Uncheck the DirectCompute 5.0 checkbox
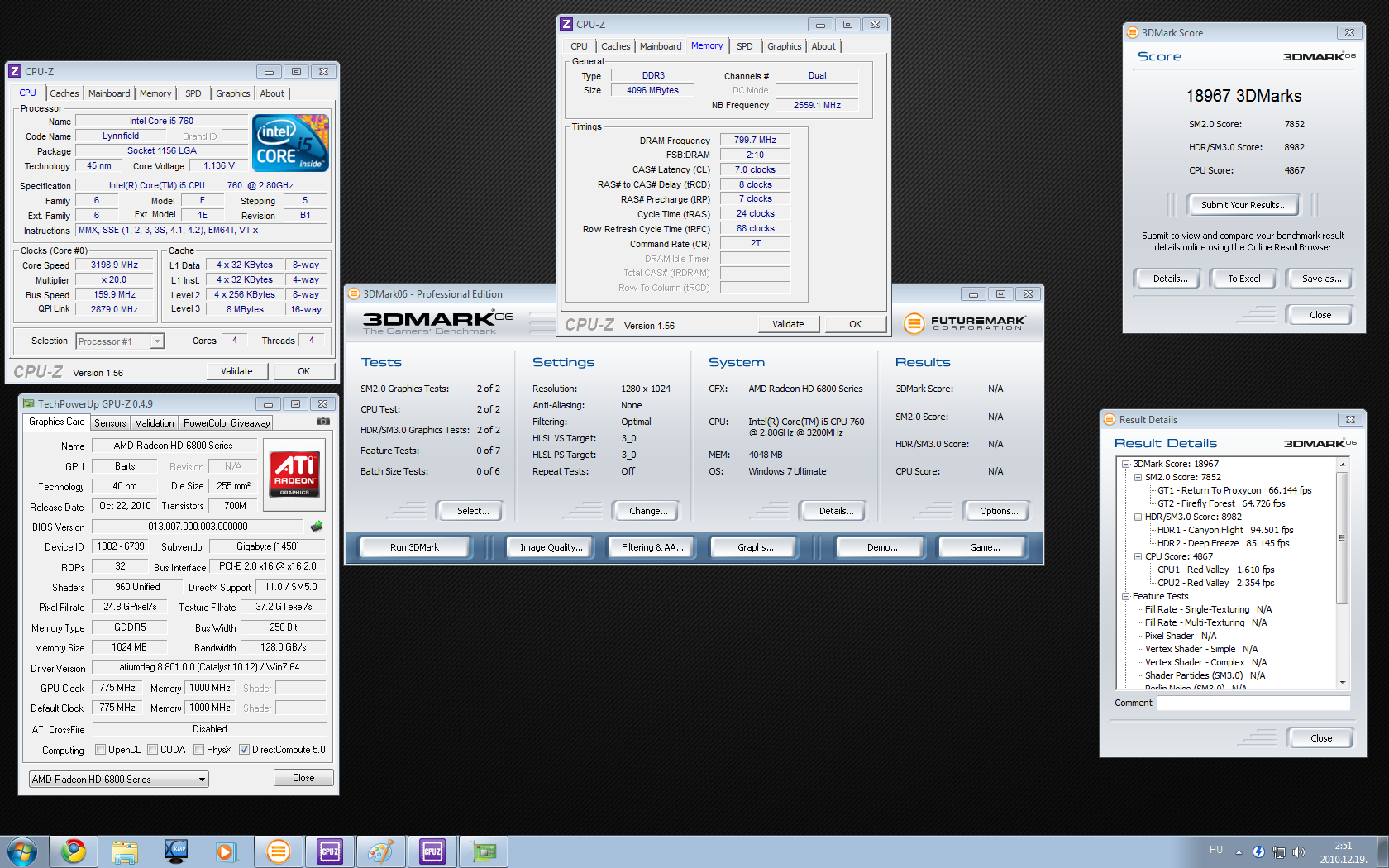 (x=244, y=750)
